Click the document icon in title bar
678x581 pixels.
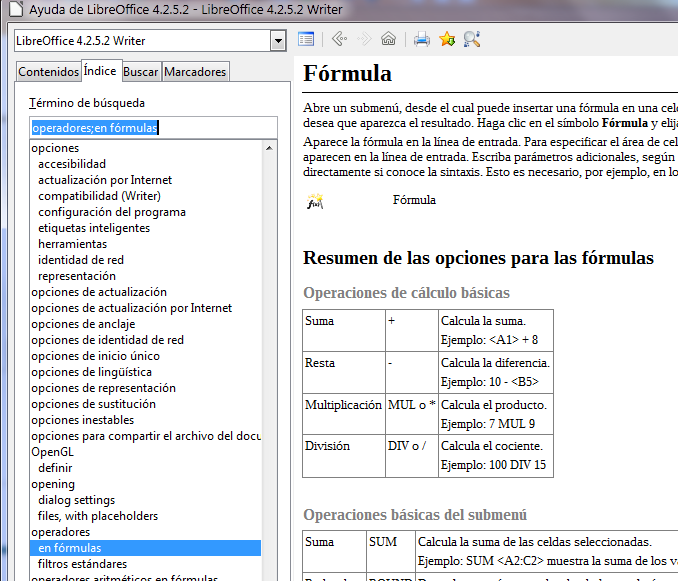click(16, 9)
